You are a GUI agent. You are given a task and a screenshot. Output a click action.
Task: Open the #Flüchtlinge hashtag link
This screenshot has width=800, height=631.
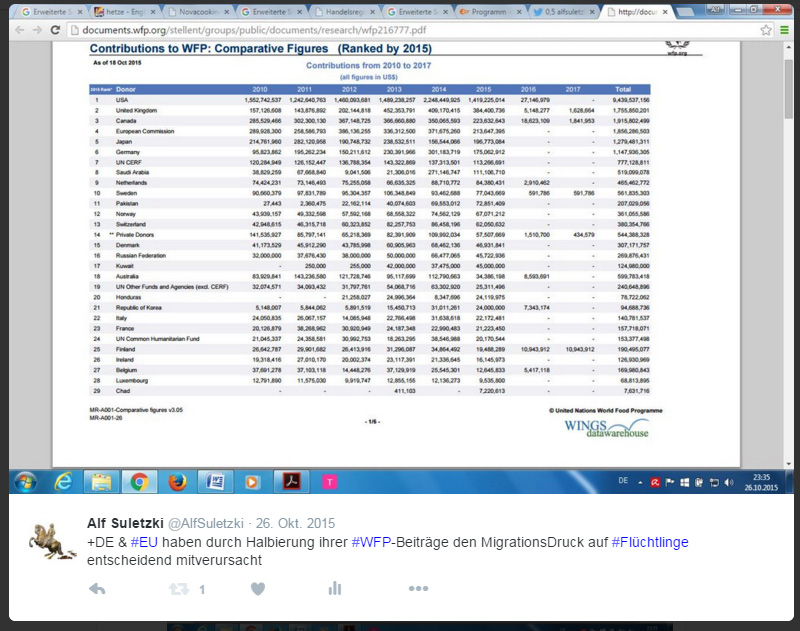(x=650, y=542)
